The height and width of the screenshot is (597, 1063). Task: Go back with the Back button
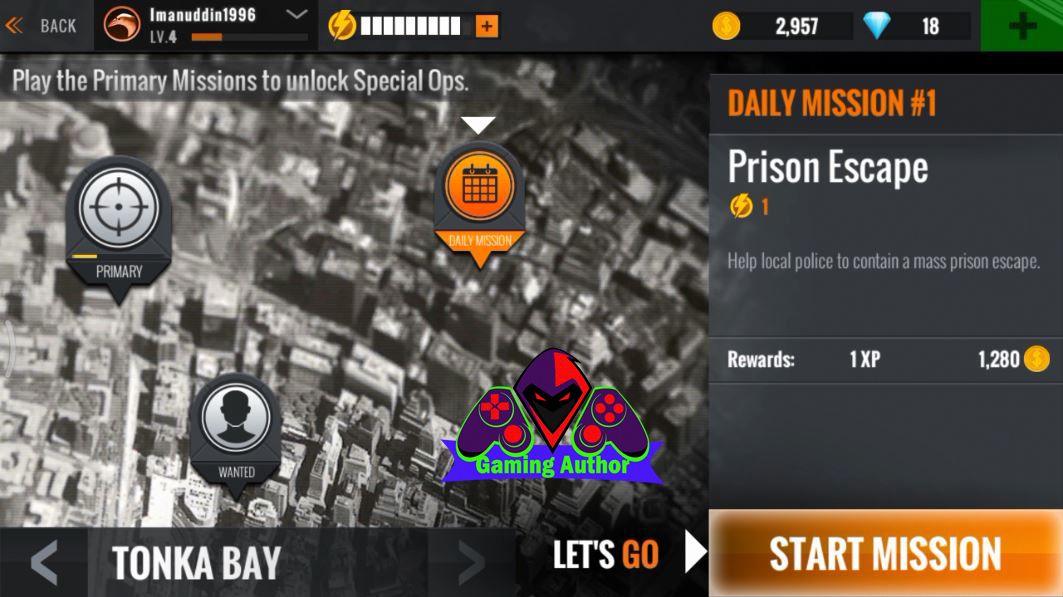pos(41,26)
